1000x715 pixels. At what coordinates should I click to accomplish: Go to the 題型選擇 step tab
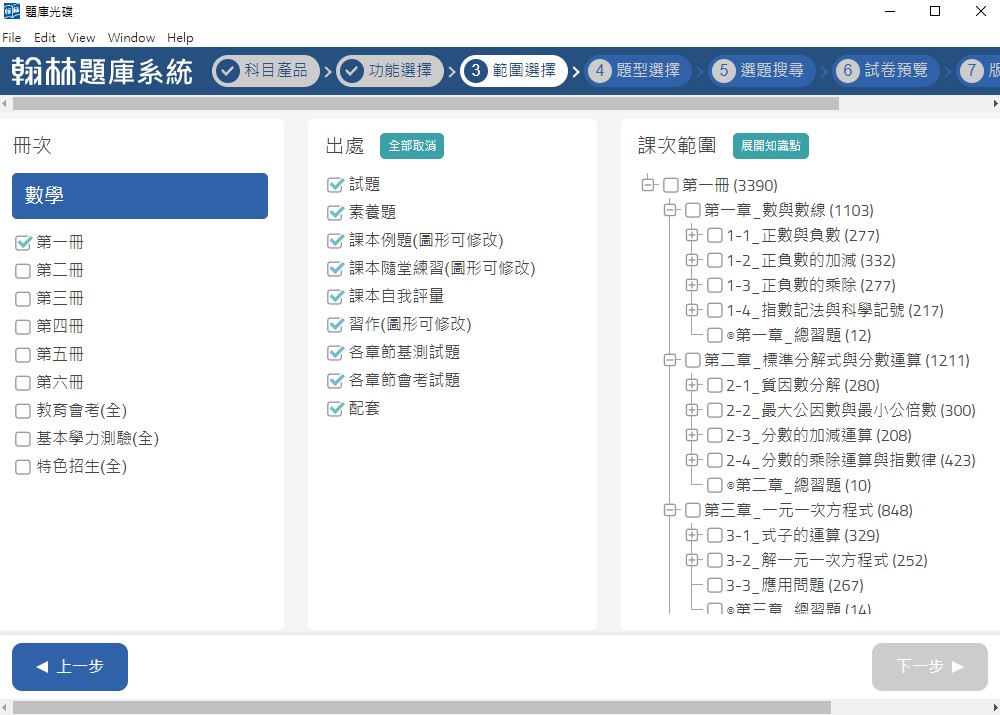click(638, 71)
